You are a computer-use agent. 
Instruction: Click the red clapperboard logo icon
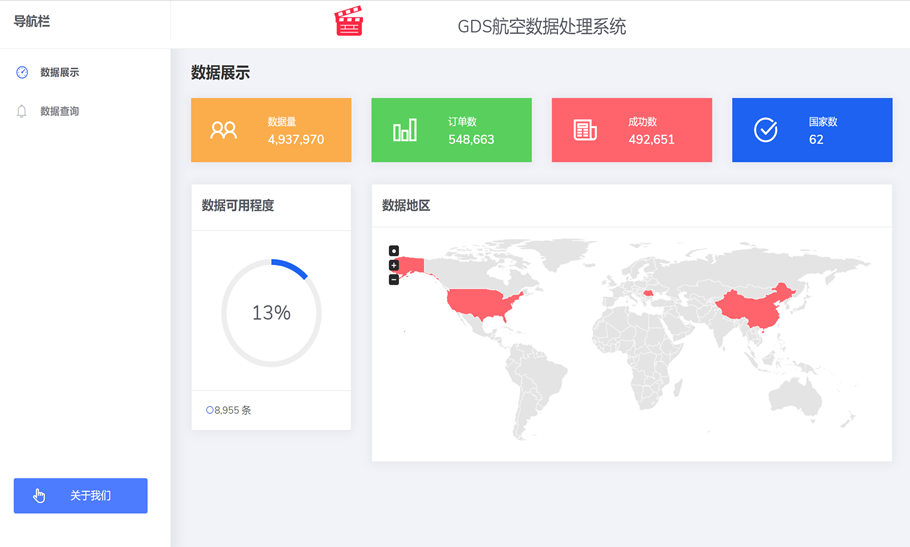(x=348, y=22)
